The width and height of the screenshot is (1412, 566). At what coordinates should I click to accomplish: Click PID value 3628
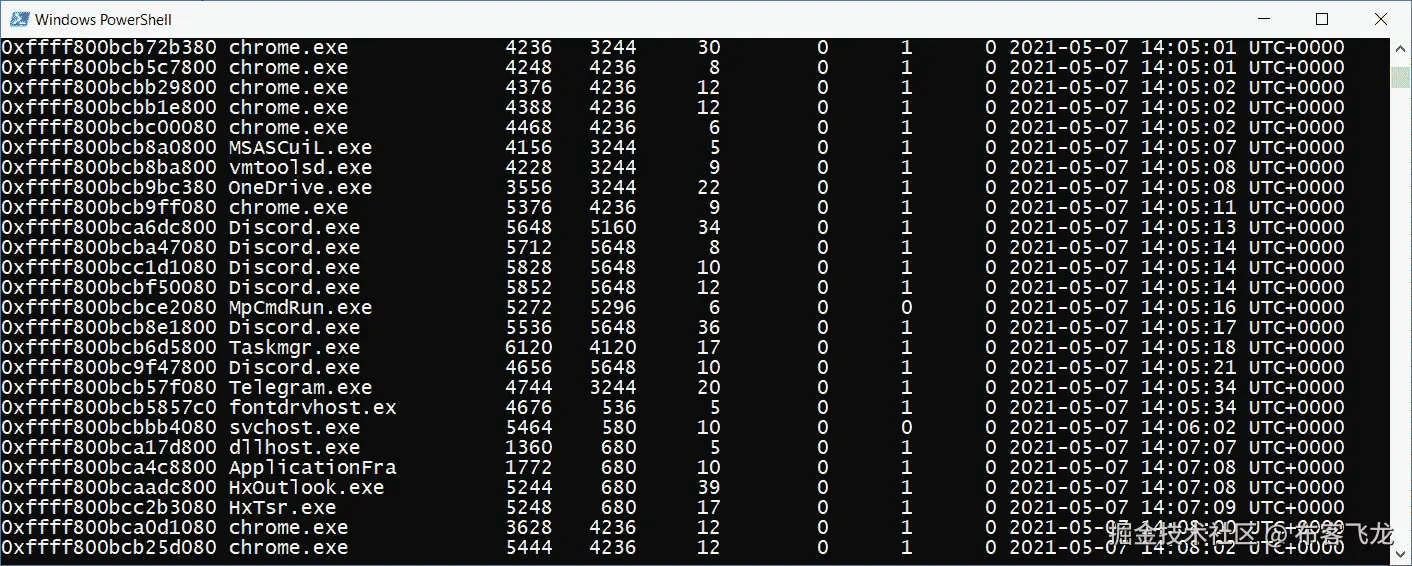[x=528, y=527]
